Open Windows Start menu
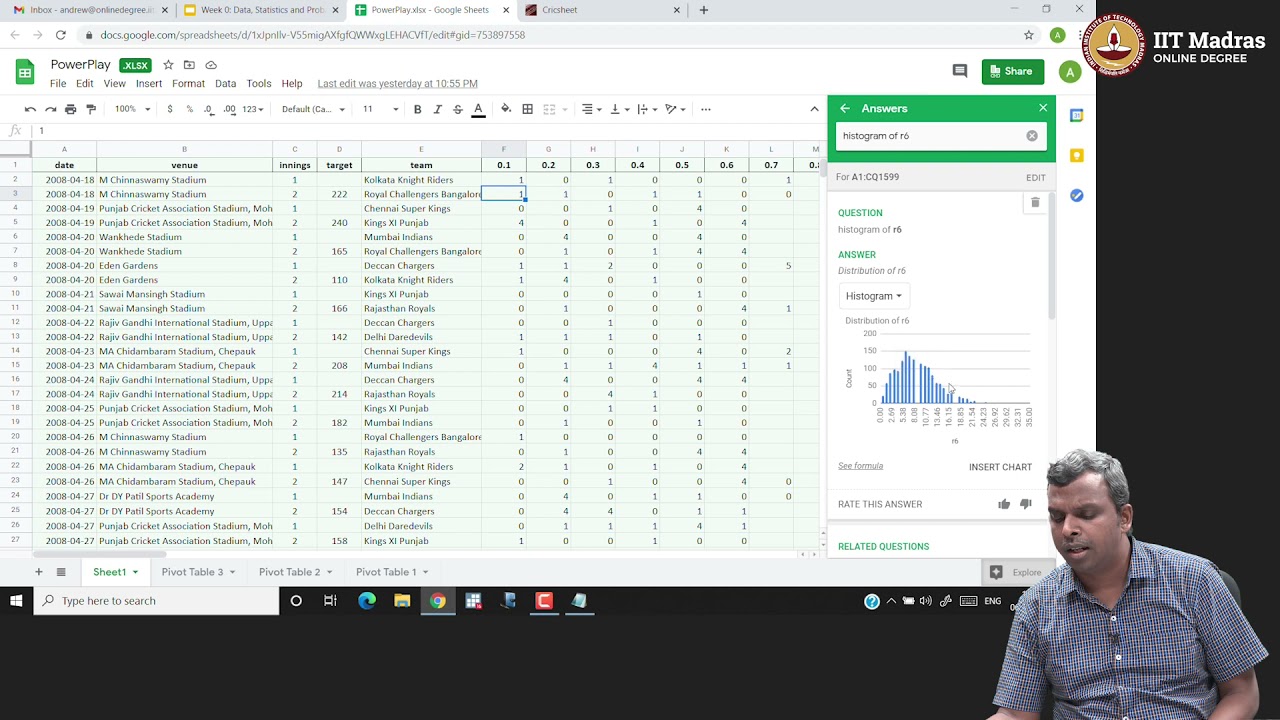 click(16, 601)
